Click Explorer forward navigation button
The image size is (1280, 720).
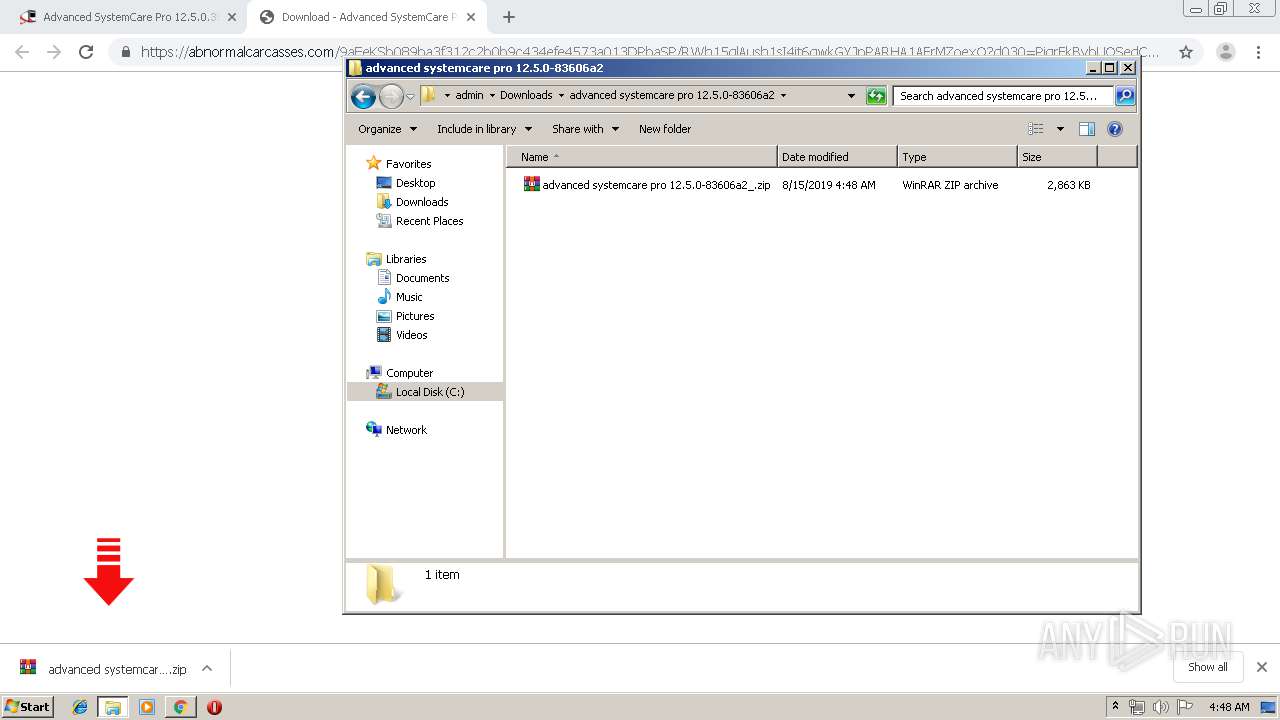coord(391,96)
